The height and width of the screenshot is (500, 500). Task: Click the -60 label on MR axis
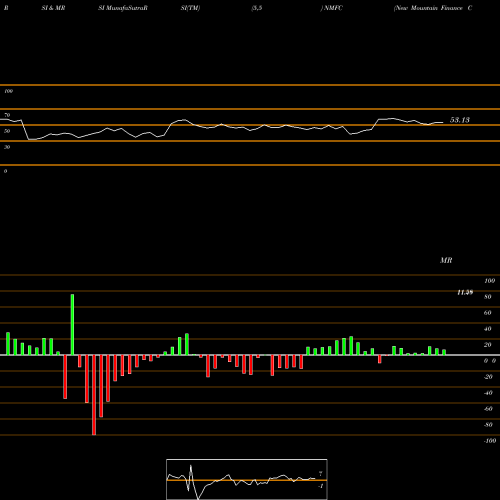point(488,409)
